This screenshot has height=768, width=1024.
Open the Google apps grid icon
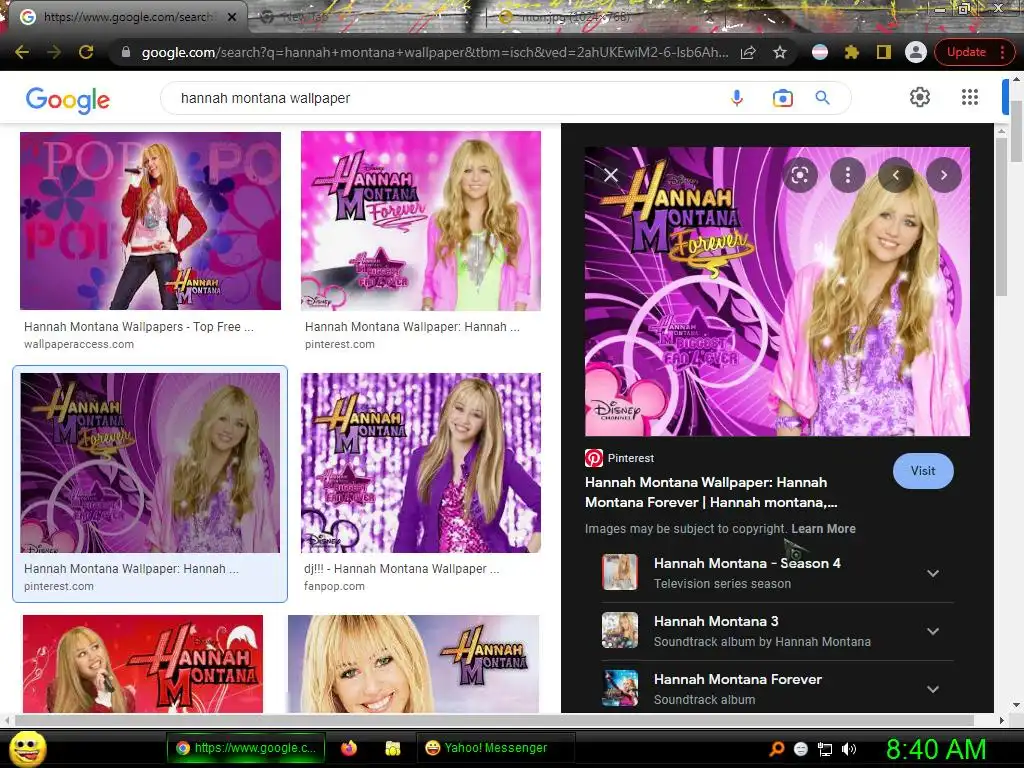970,97
